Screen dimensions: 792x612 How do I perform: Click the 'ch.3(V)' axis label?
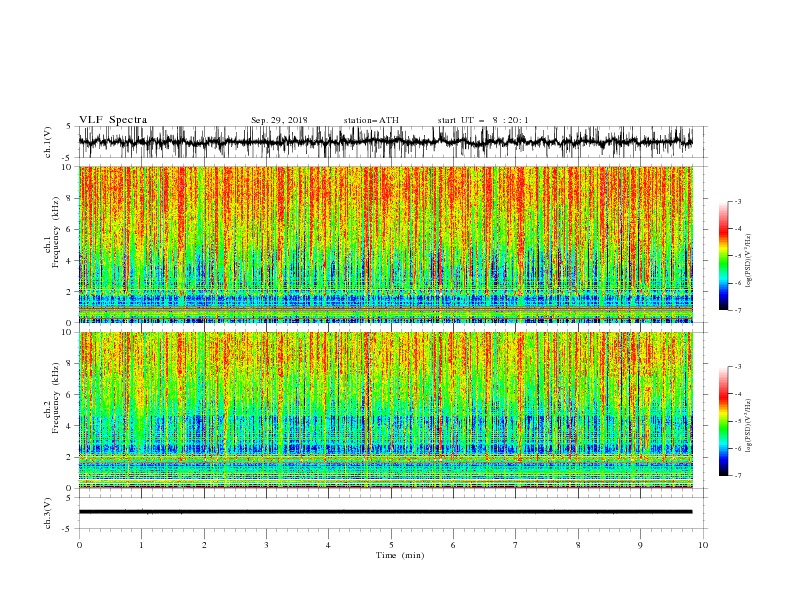48,513
